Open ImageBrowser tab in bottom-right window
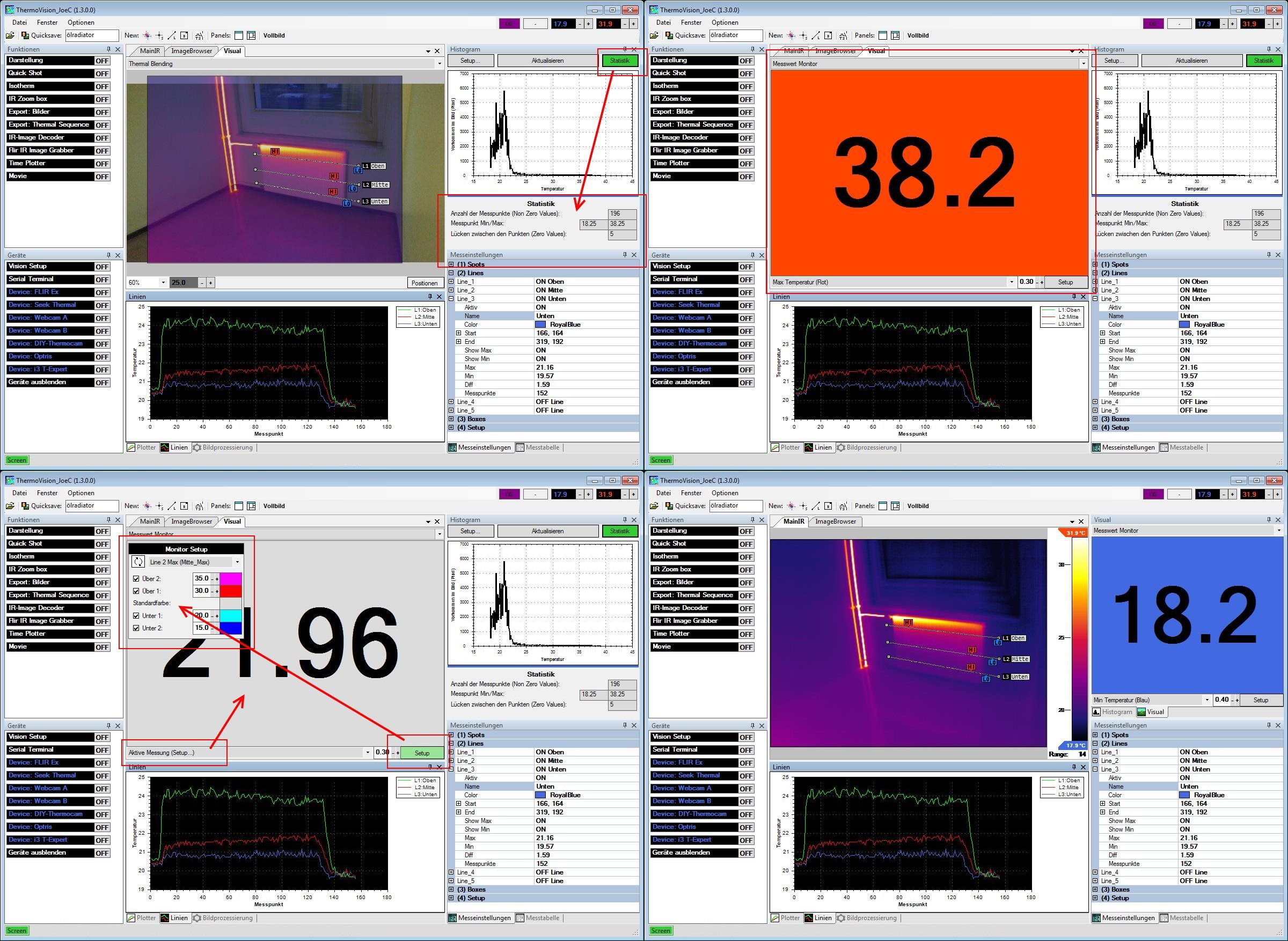 click(835, 521)
